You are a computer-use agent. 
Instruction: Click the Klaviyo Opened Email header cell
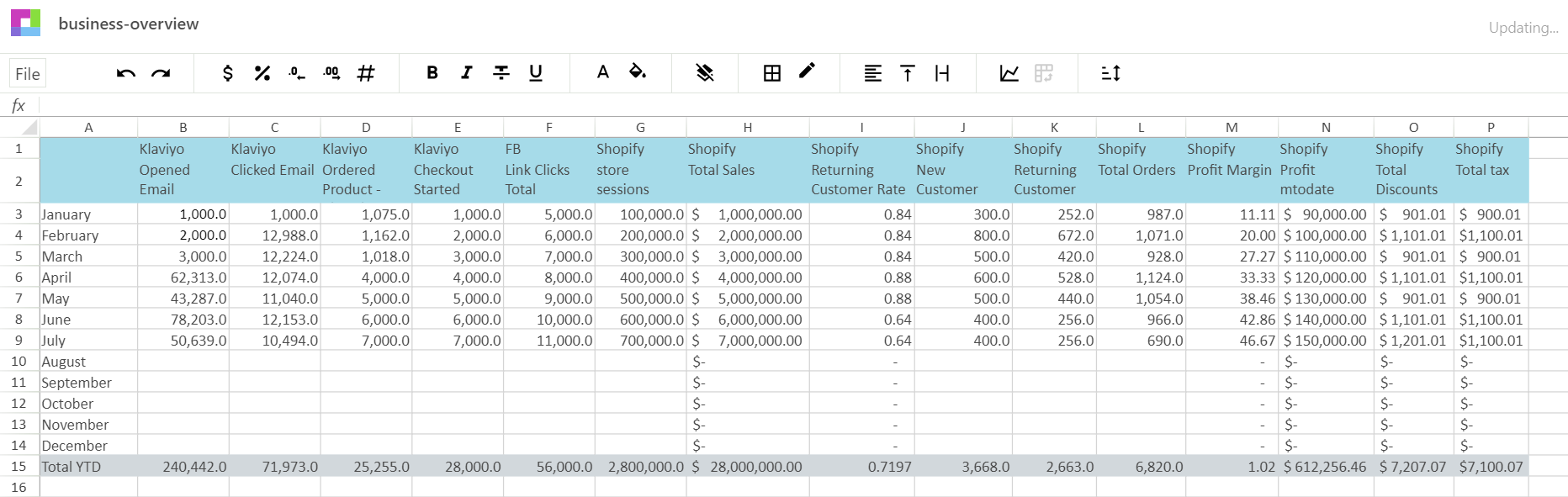point(183,169)
